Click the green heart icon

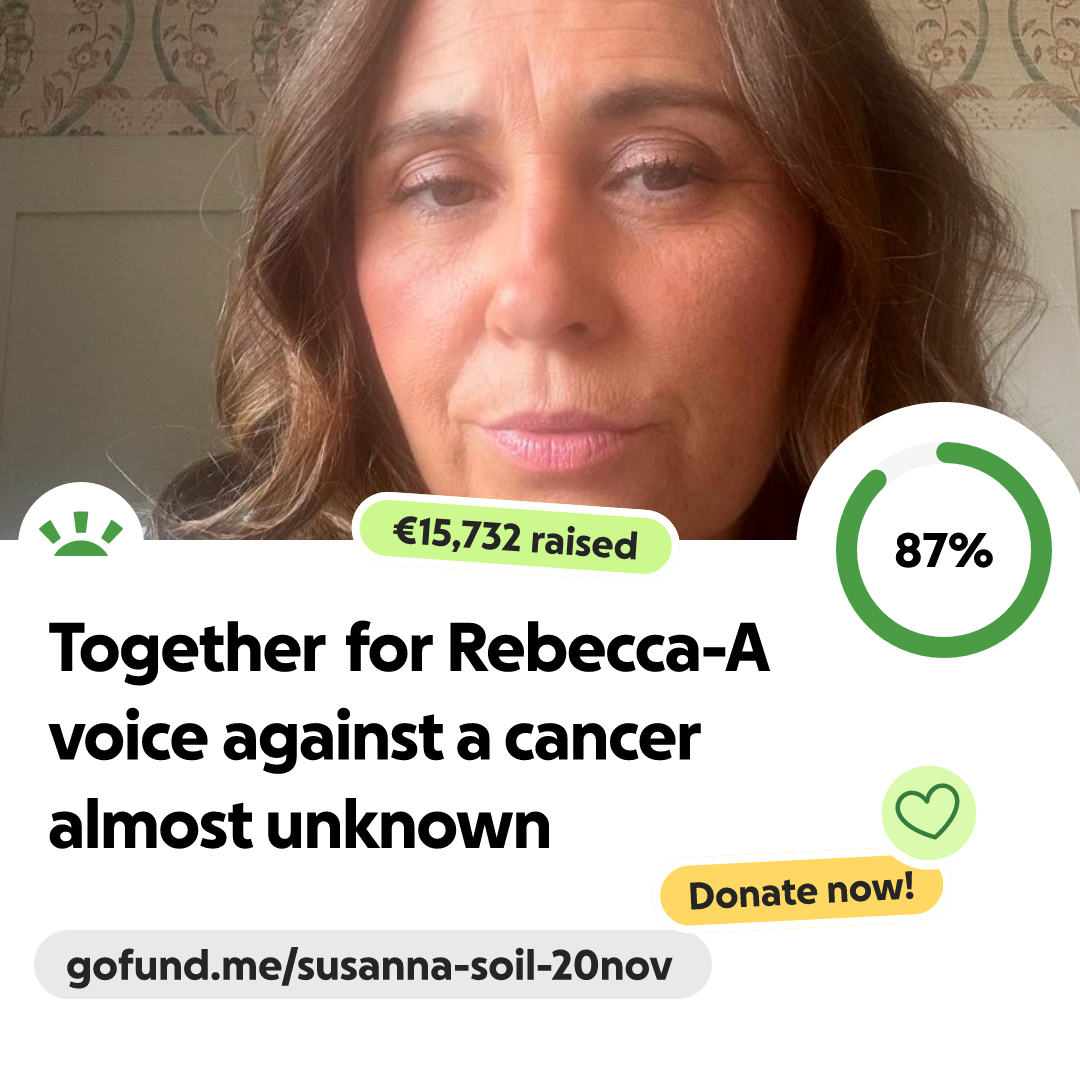click(927, 811)
